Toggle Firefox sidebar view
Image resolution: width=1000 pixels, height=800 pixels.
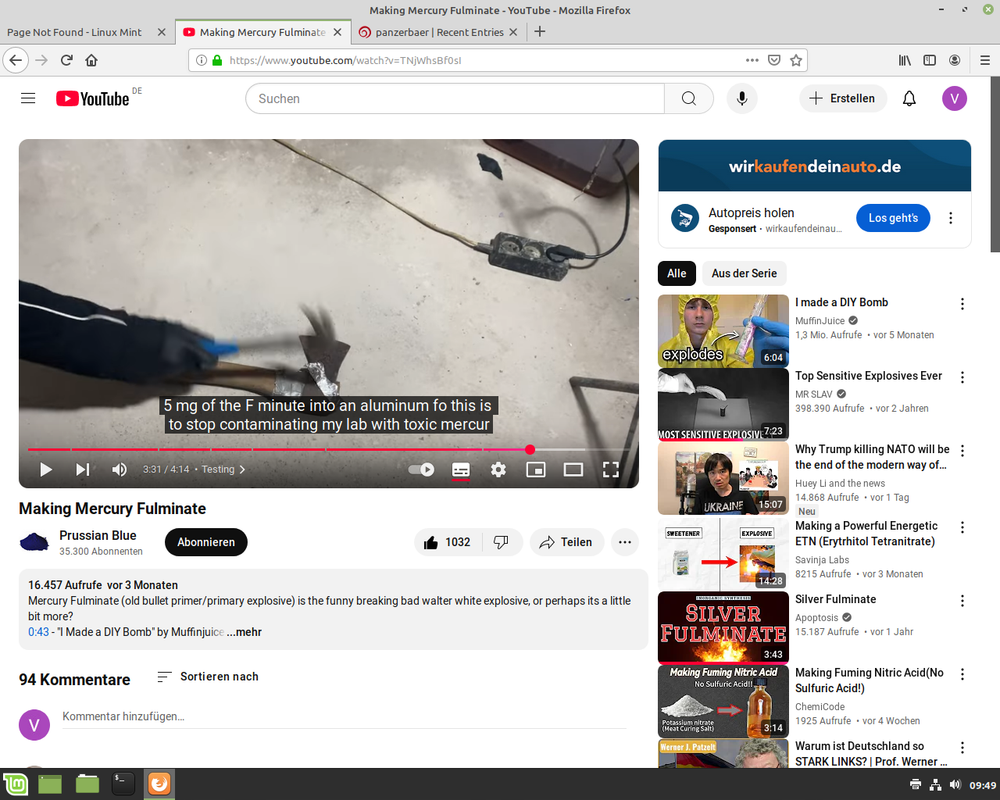click(x=929, y=60)
